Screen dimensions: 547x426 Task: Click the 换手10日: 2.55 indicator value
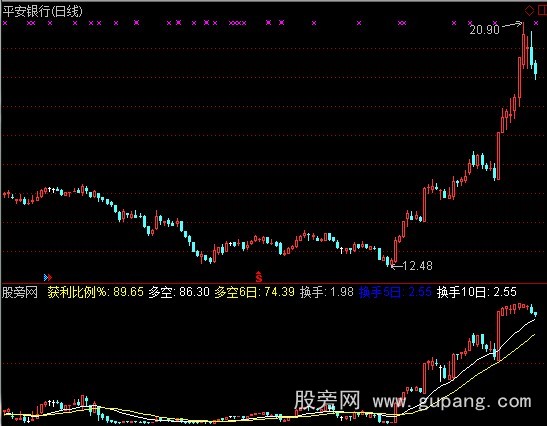(477, 292)
